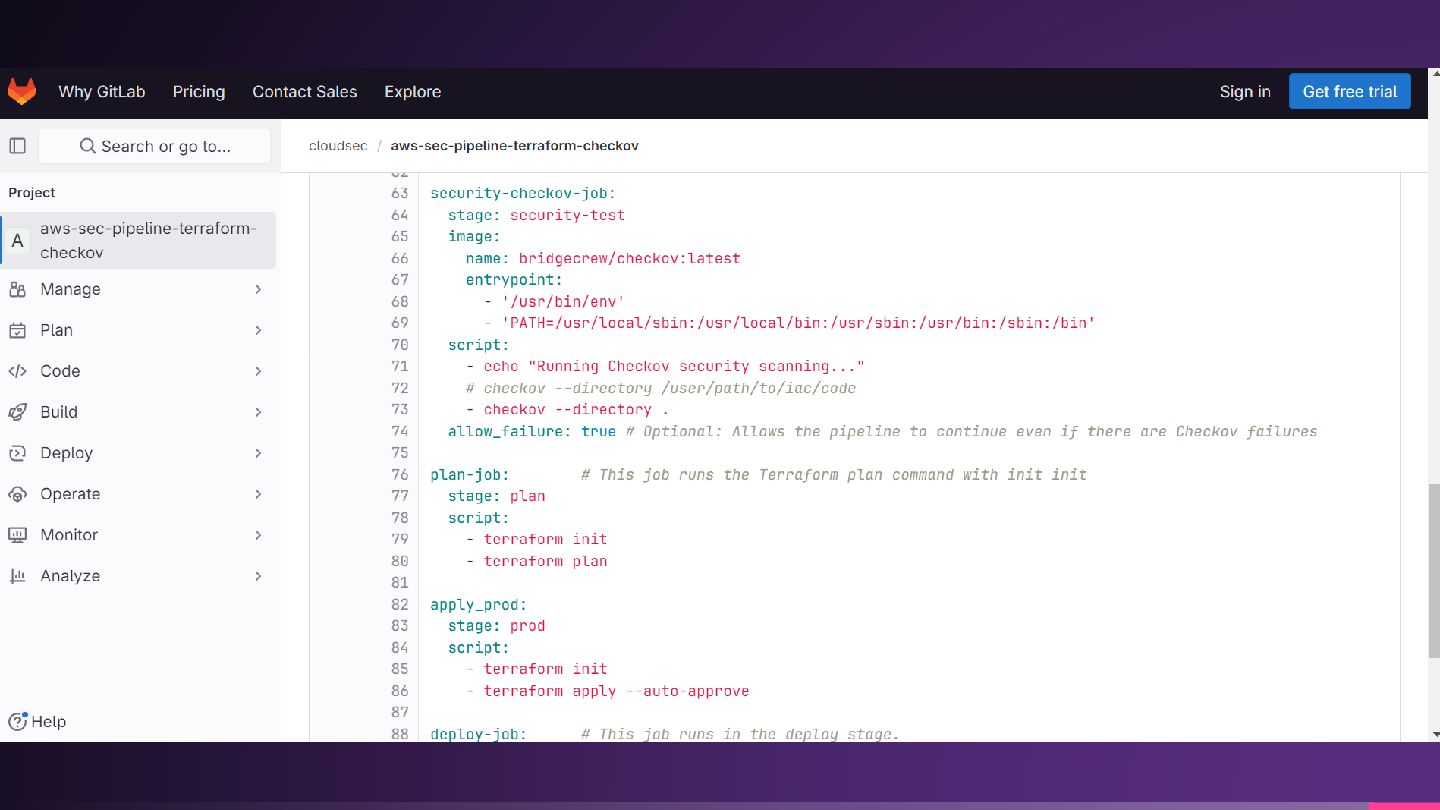Viewport: 1440px width, 810px height.
Task: Click the PATH=/usr/local/sbin string on line 69
Action: [x=798, y=323]
